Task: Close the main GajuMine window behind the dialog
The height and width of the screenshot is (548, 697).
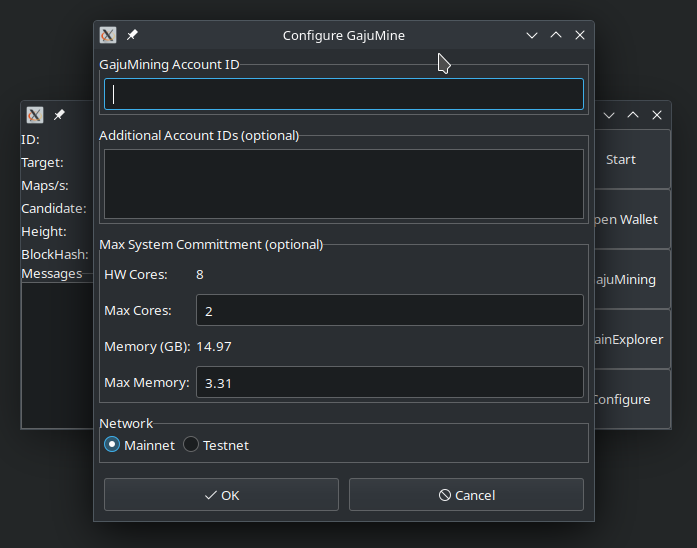Action: coord(657,115)
